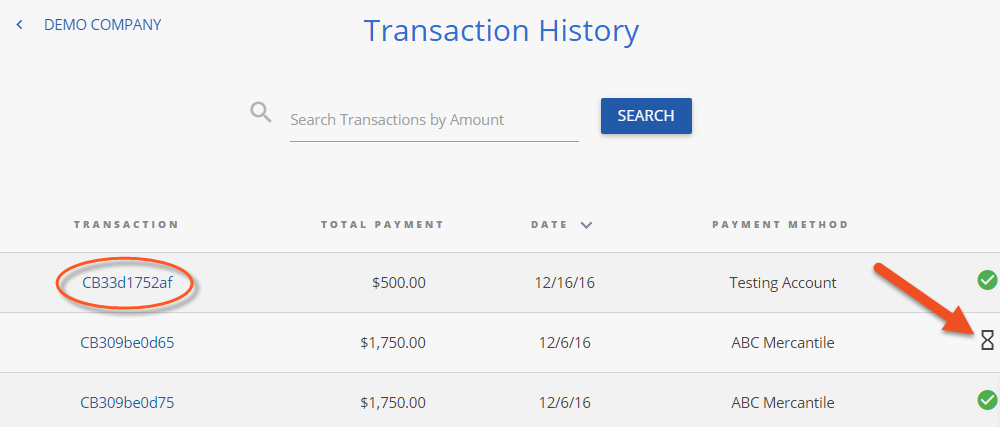Click the hourglass pending icon for CB309be0d65
1000x427 pixels.
pos(987,340)
